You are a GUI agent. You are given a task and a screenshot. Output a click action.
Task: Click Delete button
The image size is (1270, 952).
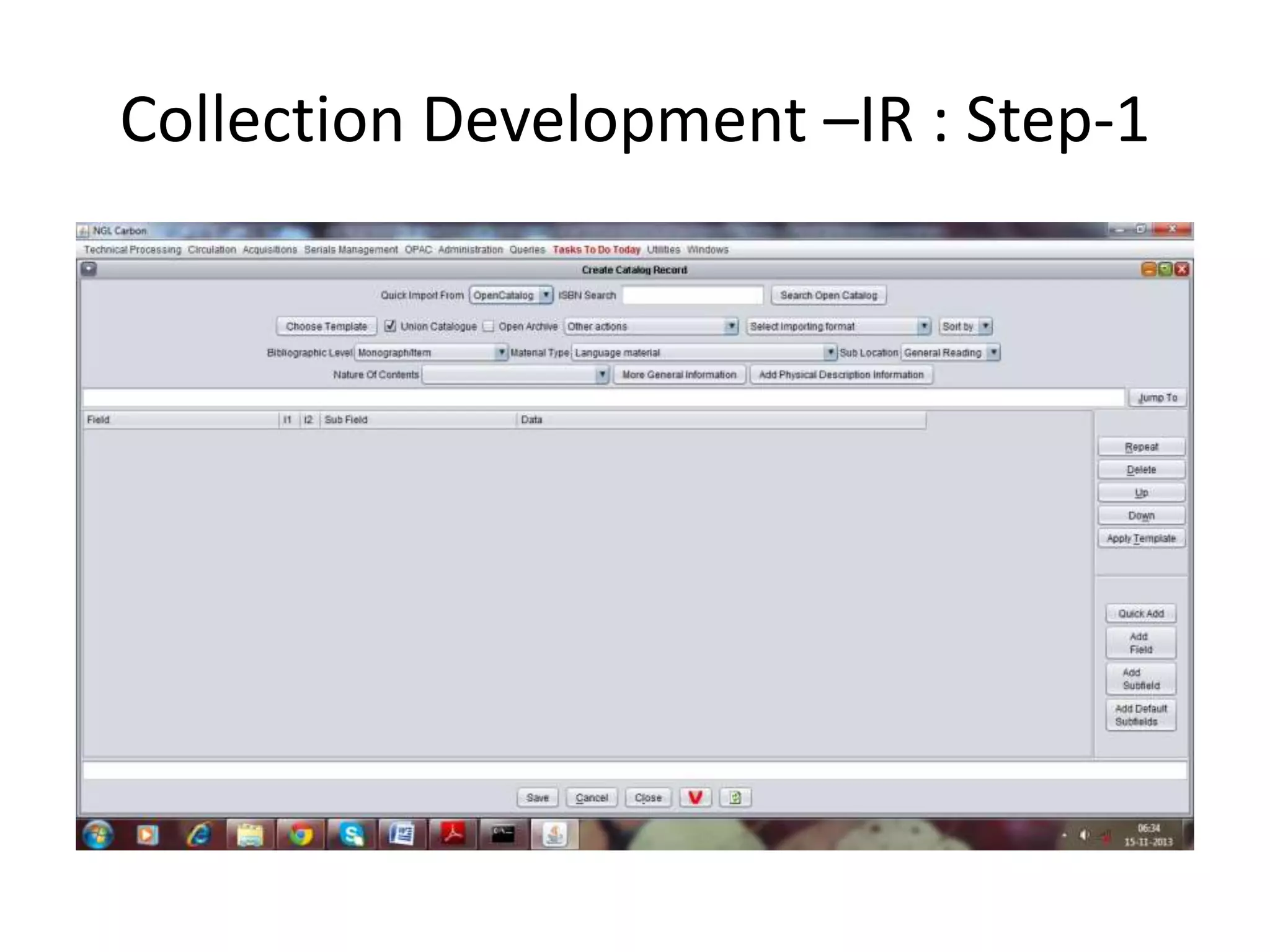pyautogui.click(x=1141, y=469)
